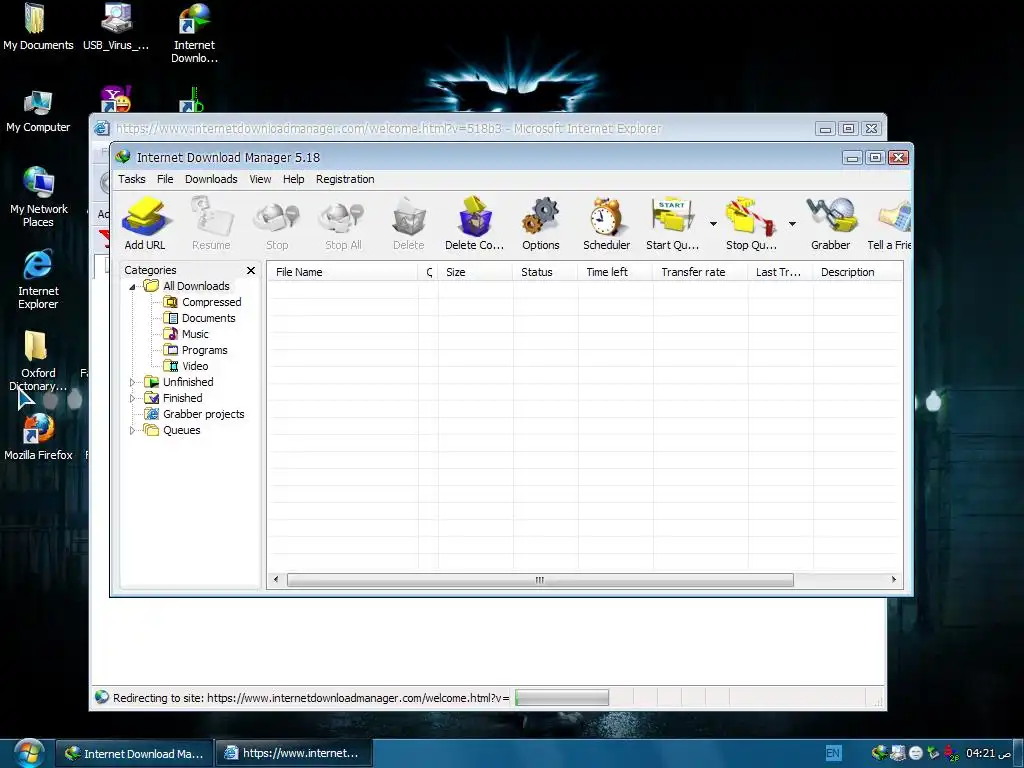This screenshot has height=768, width=1024.
Task: Select the Video category
Action: click(195, 366)
